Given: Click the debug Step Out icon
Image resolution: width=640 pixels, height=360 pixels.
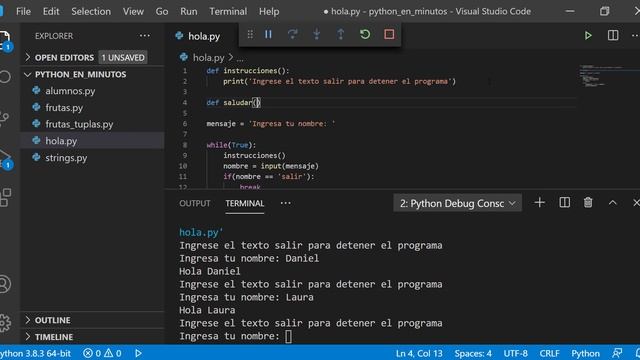Looking at the screenshot, I should coord(340,34).
